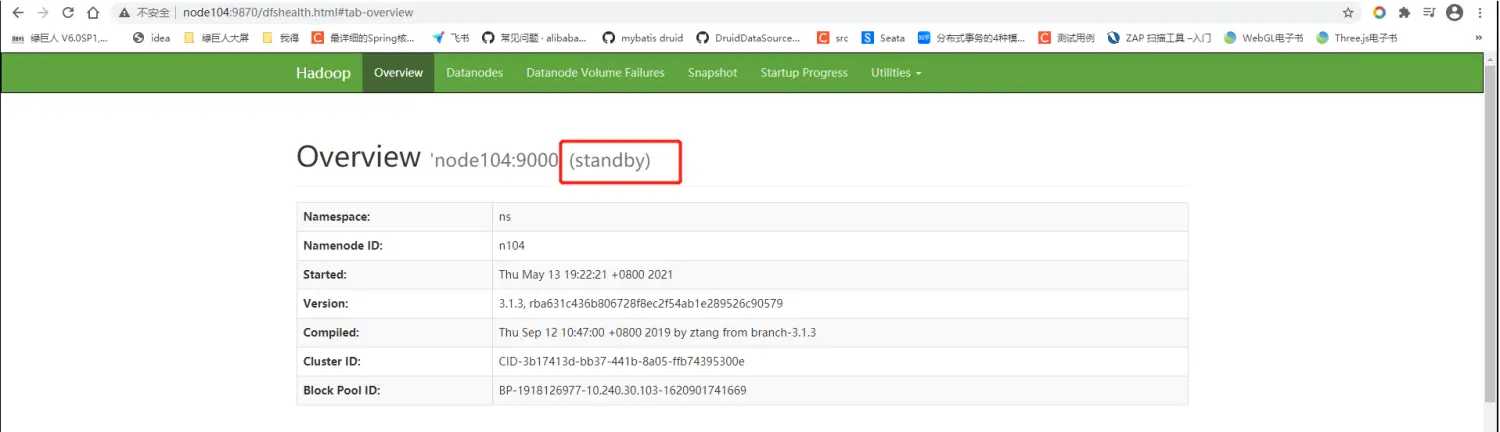Reload the page with the refresh icon
This screenshot has height=432, width=1500.
pos(68,13)
